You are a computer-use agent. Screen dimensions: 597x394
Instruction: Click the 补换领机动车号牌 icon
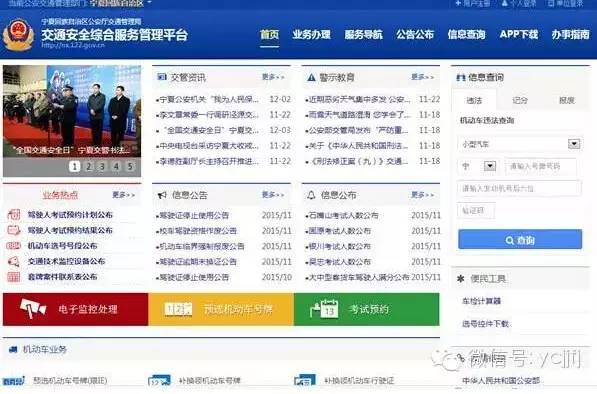[159, 380]
